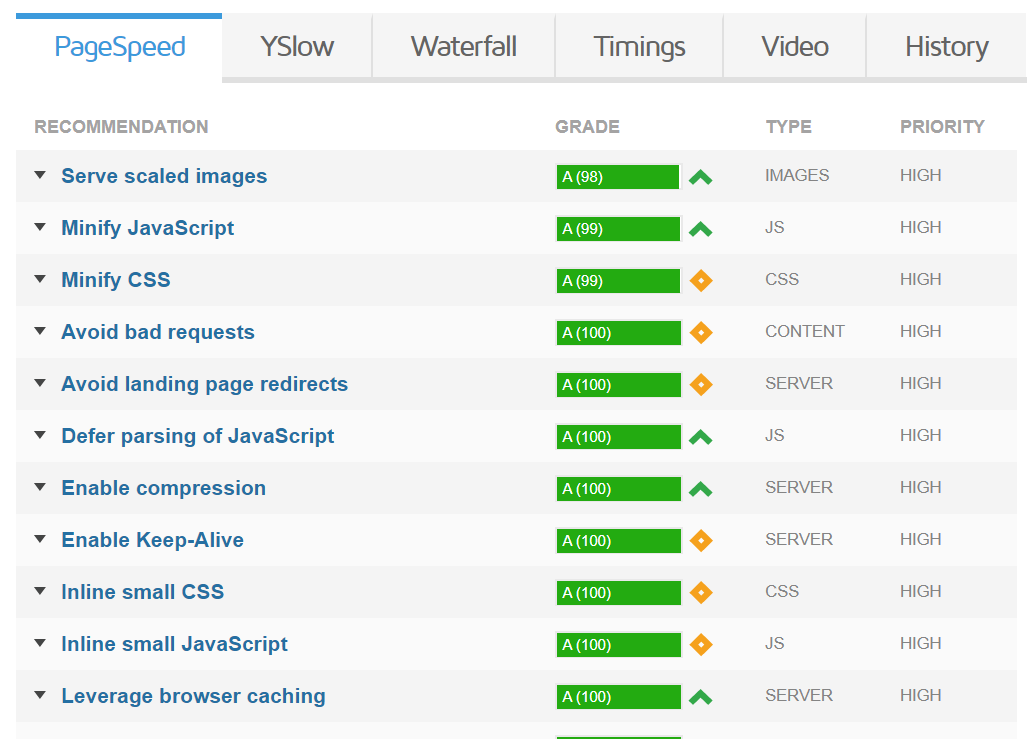Click green up-arrow icon beside Defer parsing of JavaScript
This screenshot has width=1027, height=739.
click(x=700, y=437)
